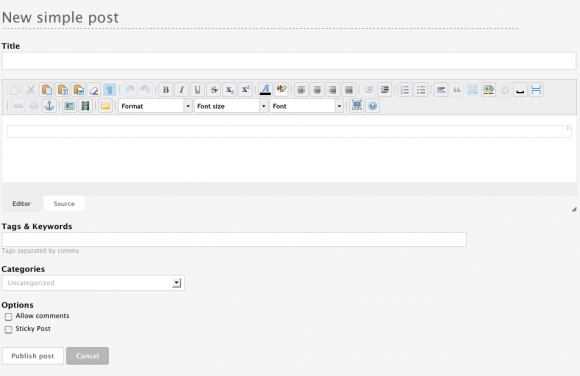Open editor help question-mark icon
The height and width of the screenshot is (376, 580).
click(372, 106)
